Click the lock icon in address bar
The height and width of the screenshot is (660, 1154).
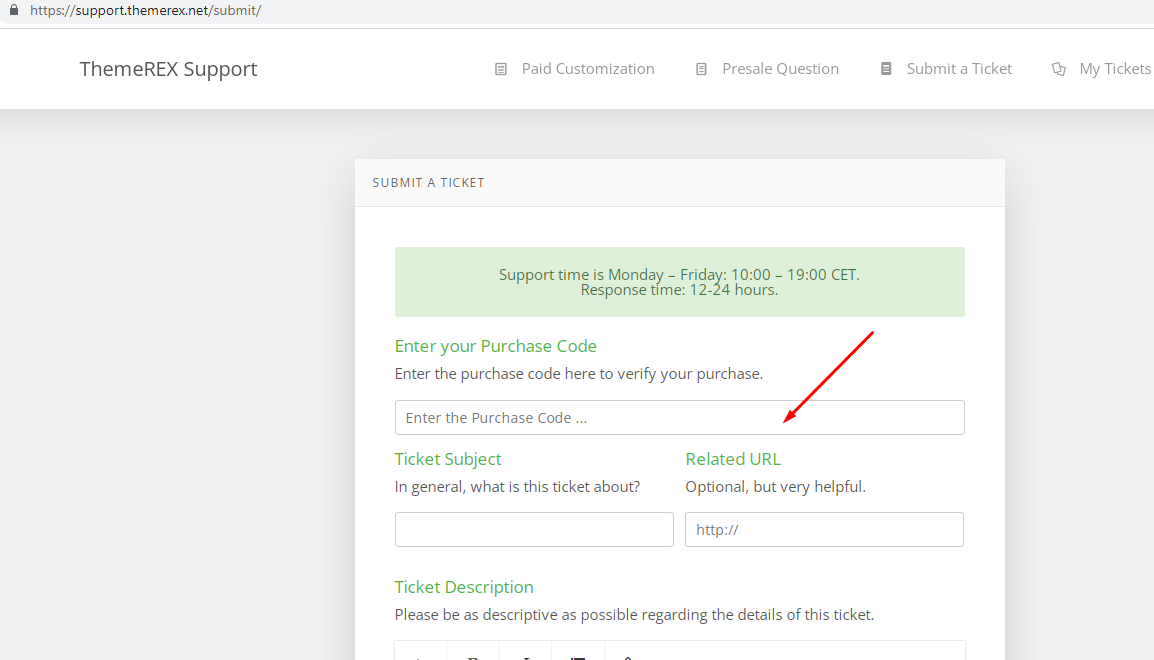point(13,10)
